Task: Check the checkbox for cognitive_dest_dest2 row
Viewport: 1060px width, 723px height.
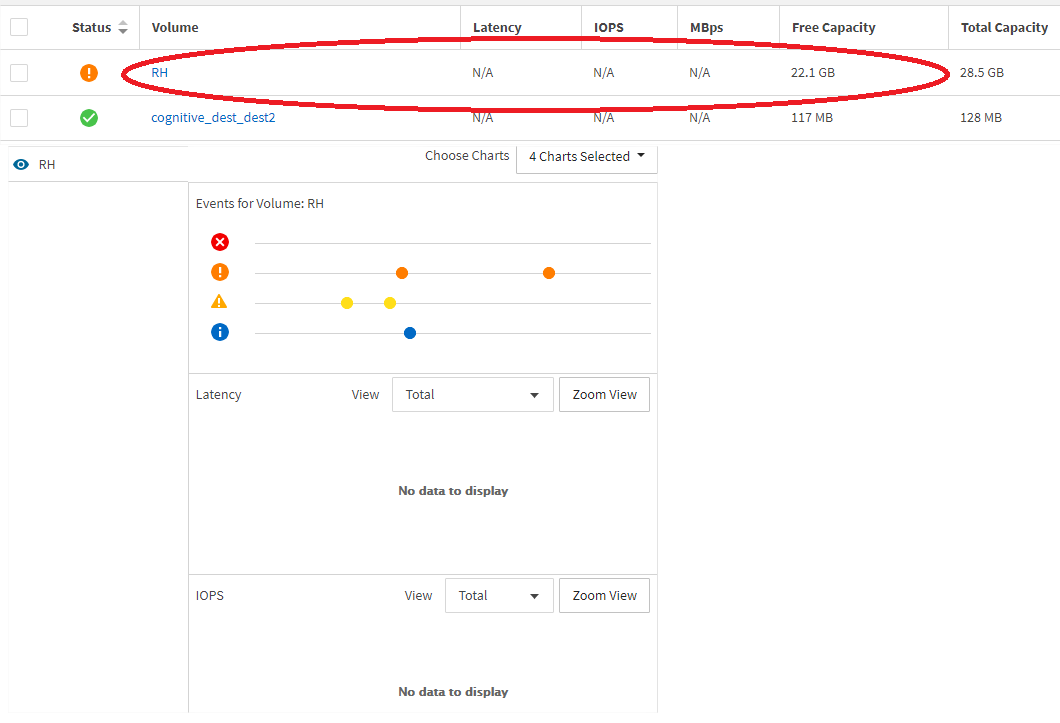Action: pos(19,118)
